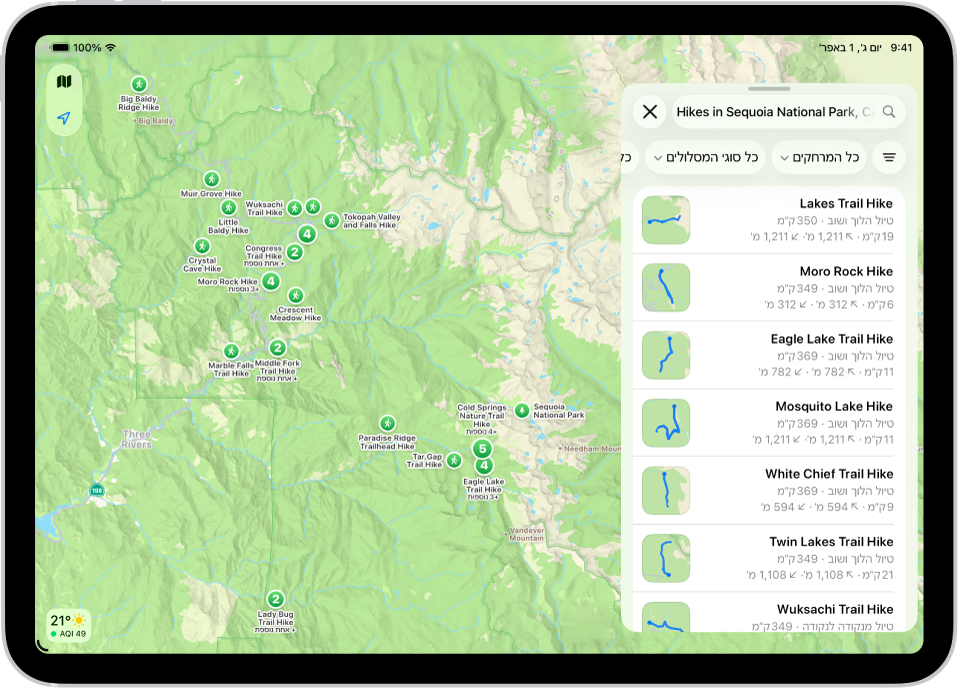Viewport: 960px width, 689px height.
Task: Select the Muir Grove Hike marker
Action: 212,179
